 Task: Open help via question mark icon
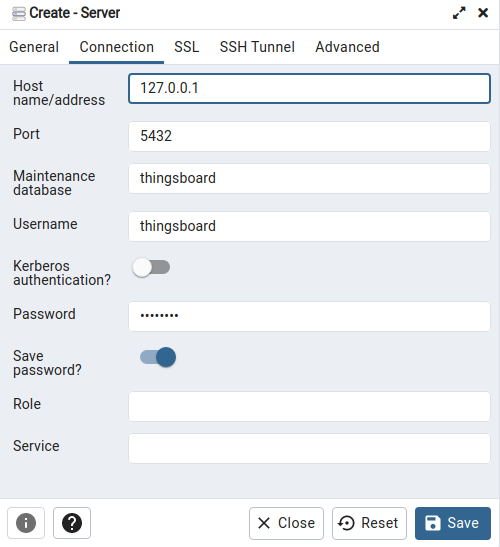72,523
